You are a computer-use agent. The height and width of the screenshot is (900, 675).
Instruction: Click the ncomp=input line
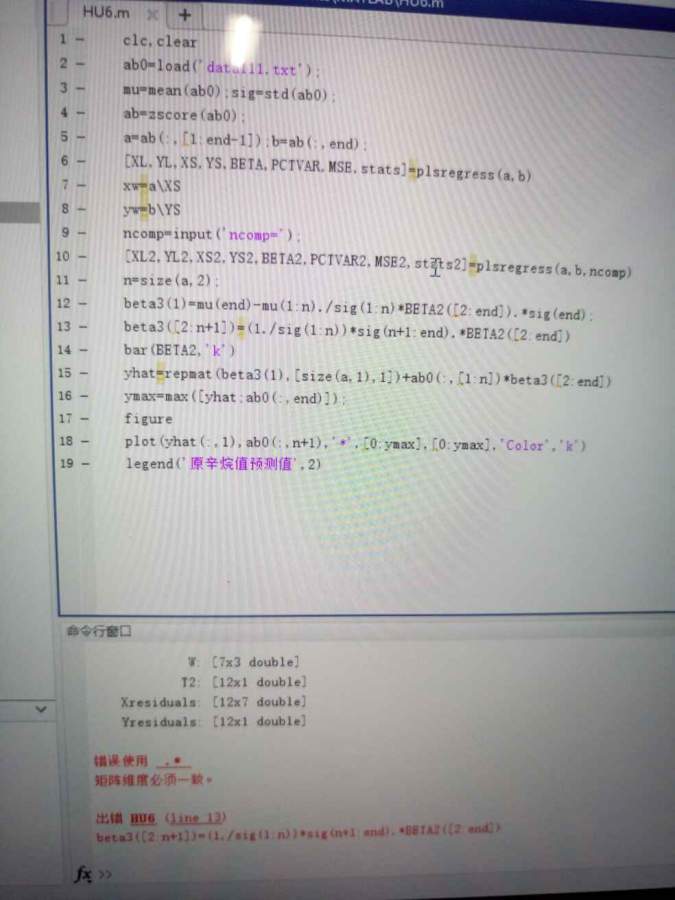(x=211, y=234)
